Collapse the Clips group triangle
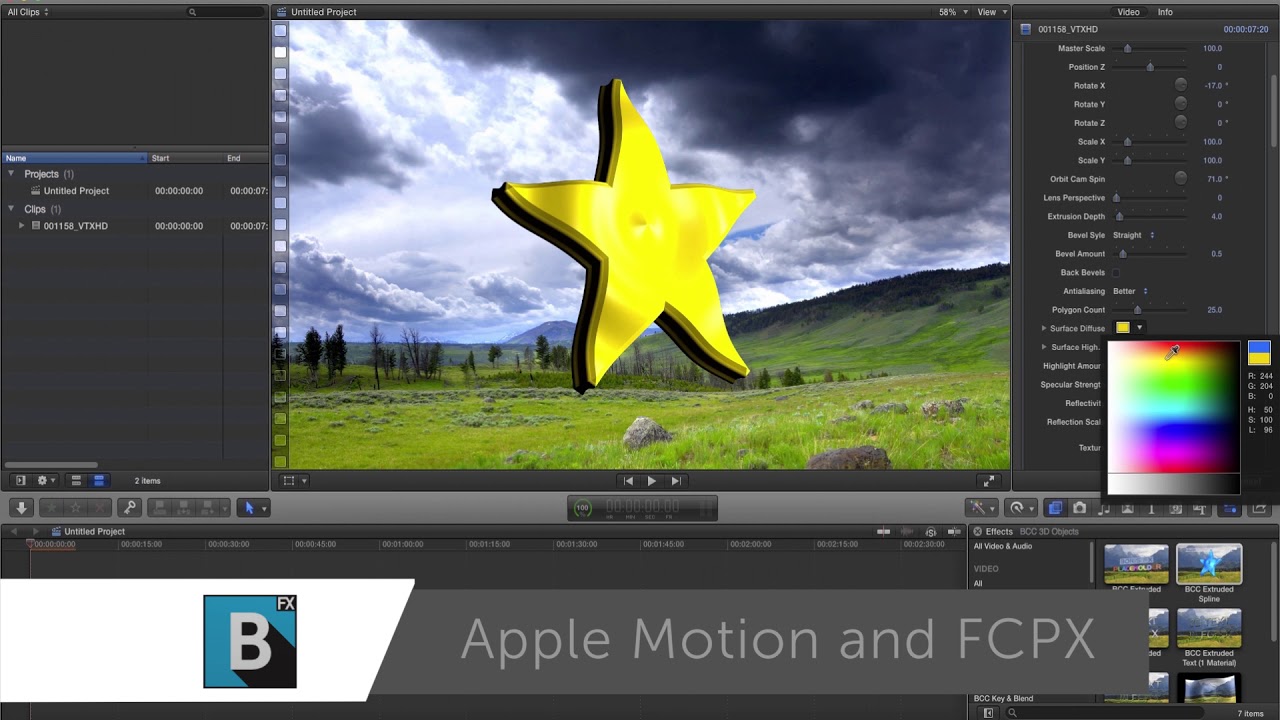The width and height of the screenshot is (1280, 720). pyautogui.click(x=12, y=209)
